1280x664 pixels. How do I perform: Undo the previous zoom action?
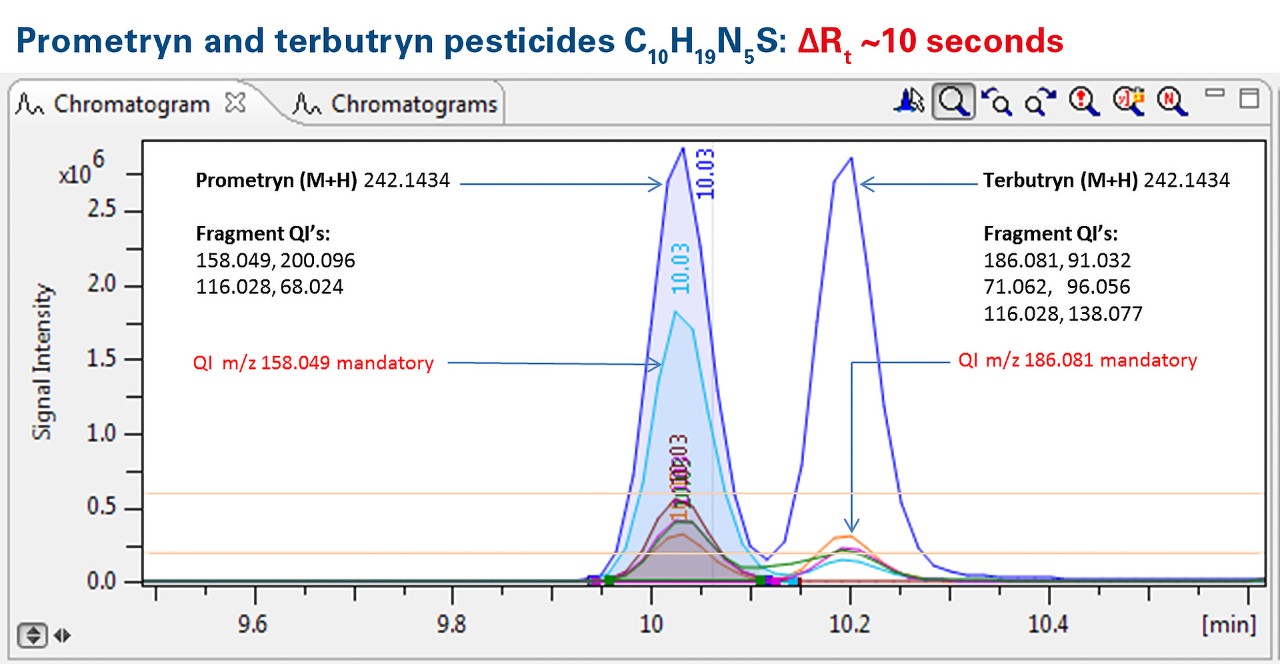pyautogui.click(x=997, y=102)
